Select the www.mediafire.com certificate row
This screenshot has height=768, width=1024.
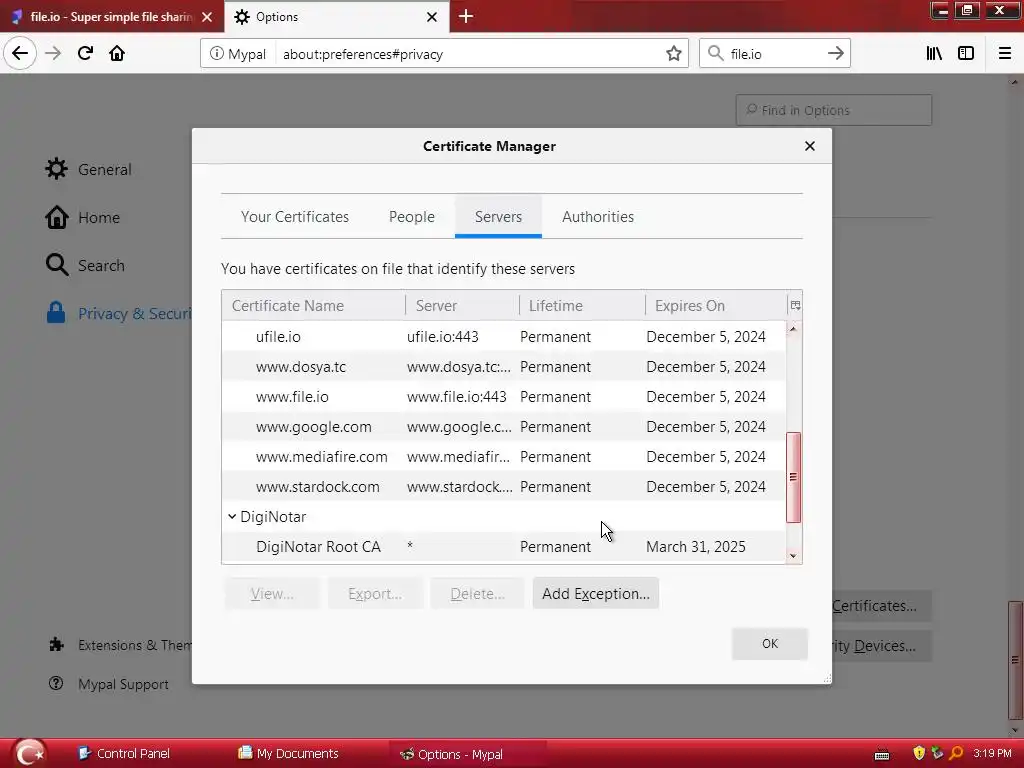pos(504,456)
